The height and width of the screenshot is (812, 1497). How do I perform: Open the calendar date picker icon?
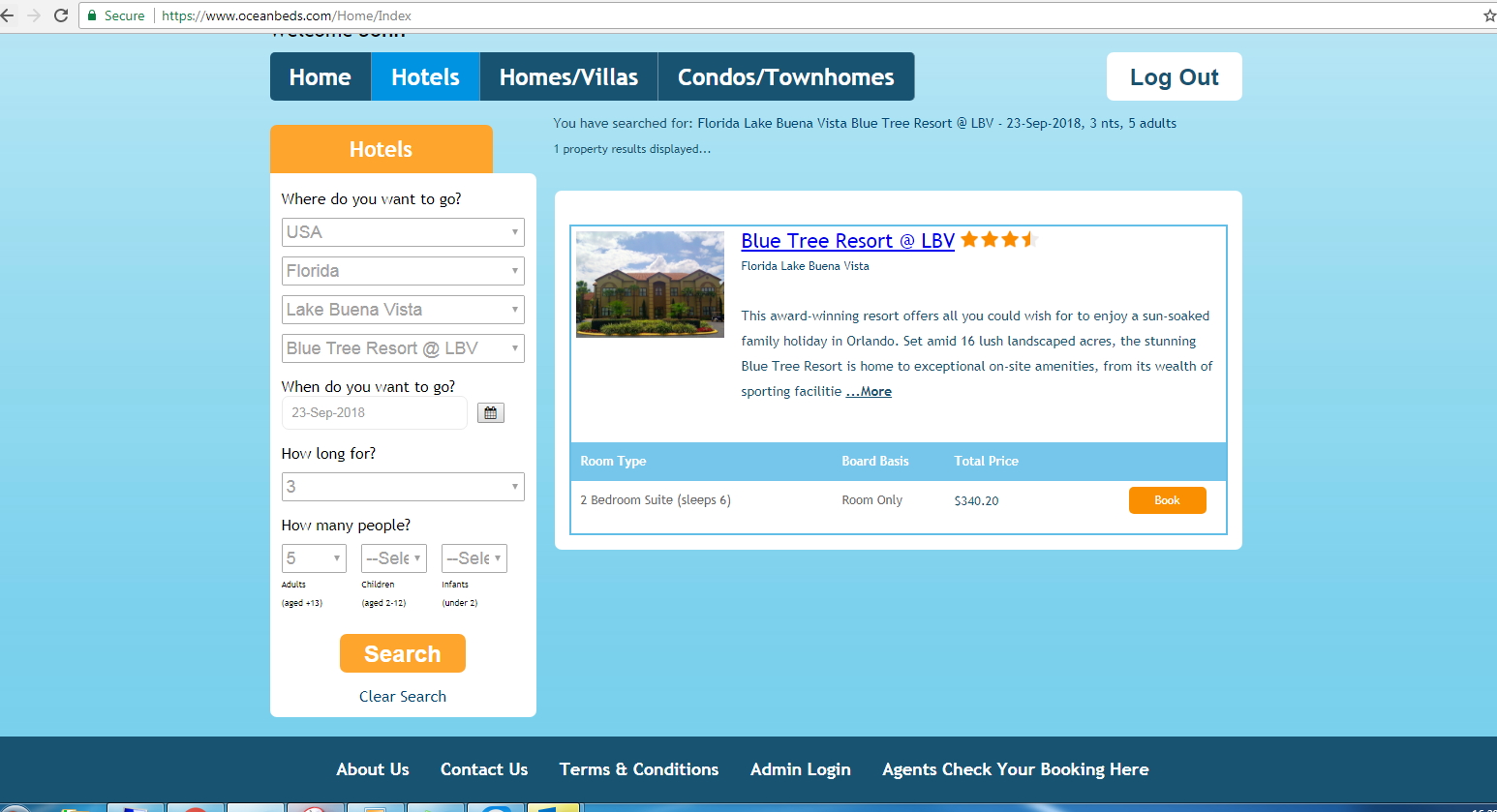point(491,413)
